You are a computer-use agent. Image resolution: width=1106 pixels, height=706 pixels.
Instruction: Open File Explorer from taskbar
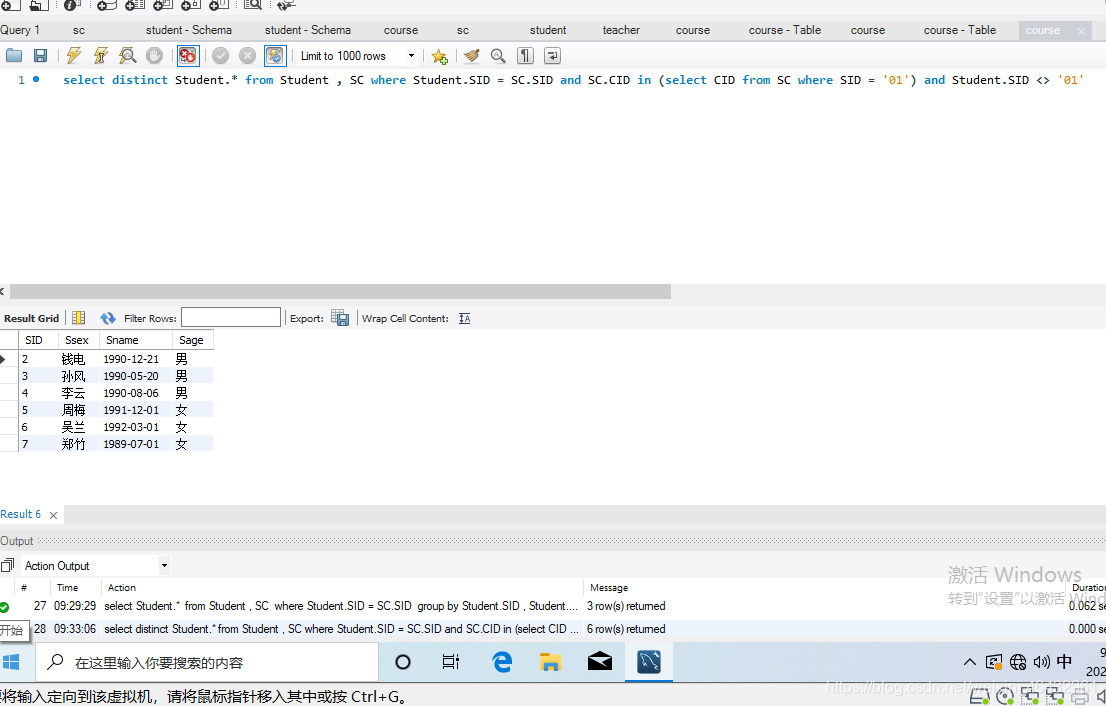pos(550,662)
